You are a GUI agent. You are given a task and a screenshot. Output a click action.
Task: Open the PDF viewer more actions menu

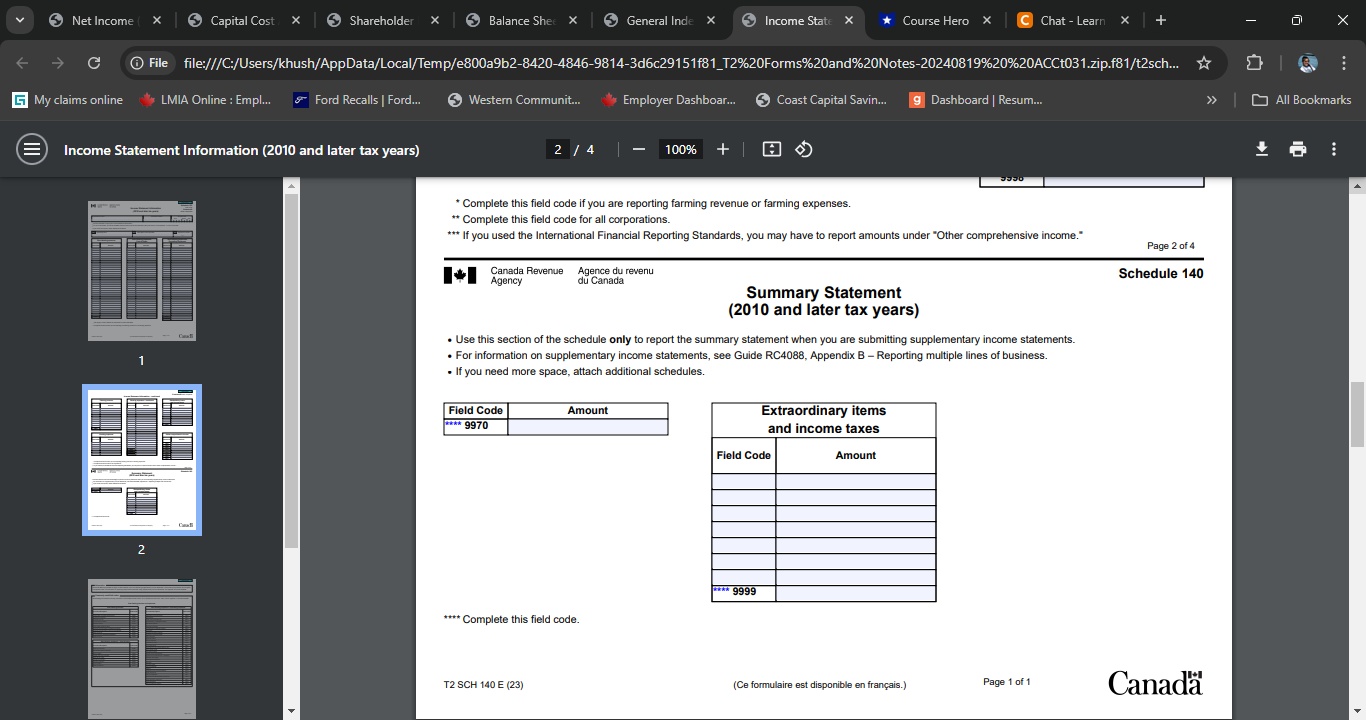click(x=1333, y=147)
